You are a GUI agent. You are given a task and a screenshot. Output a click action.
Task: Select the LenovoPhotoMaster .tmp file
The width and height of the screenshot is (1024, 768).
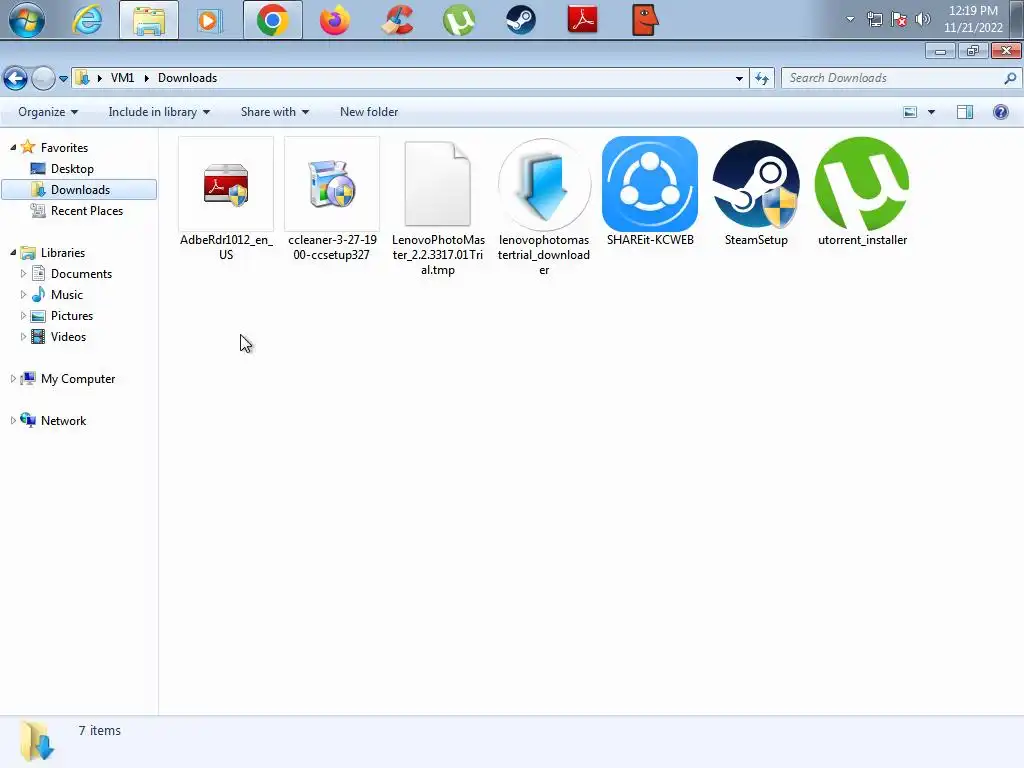click(x=438, y=207)
